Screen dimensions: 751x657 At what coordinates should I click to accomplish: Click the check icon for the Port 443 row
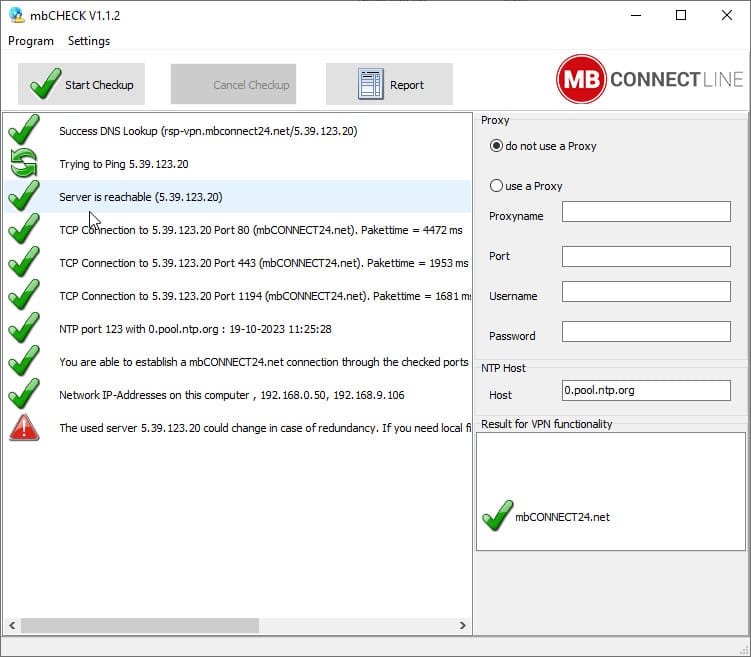(x=24, y=262)
